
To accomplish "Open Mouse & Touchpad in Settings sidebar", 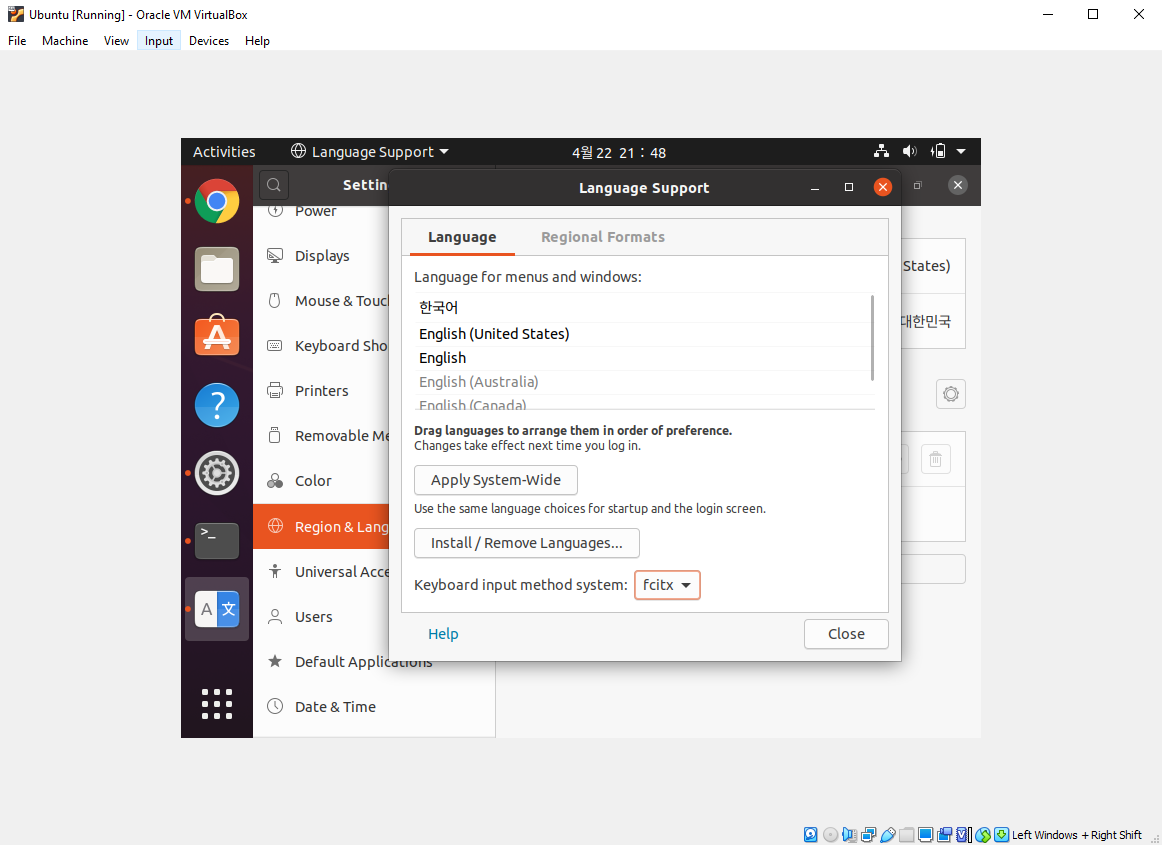I will (322, 301).
